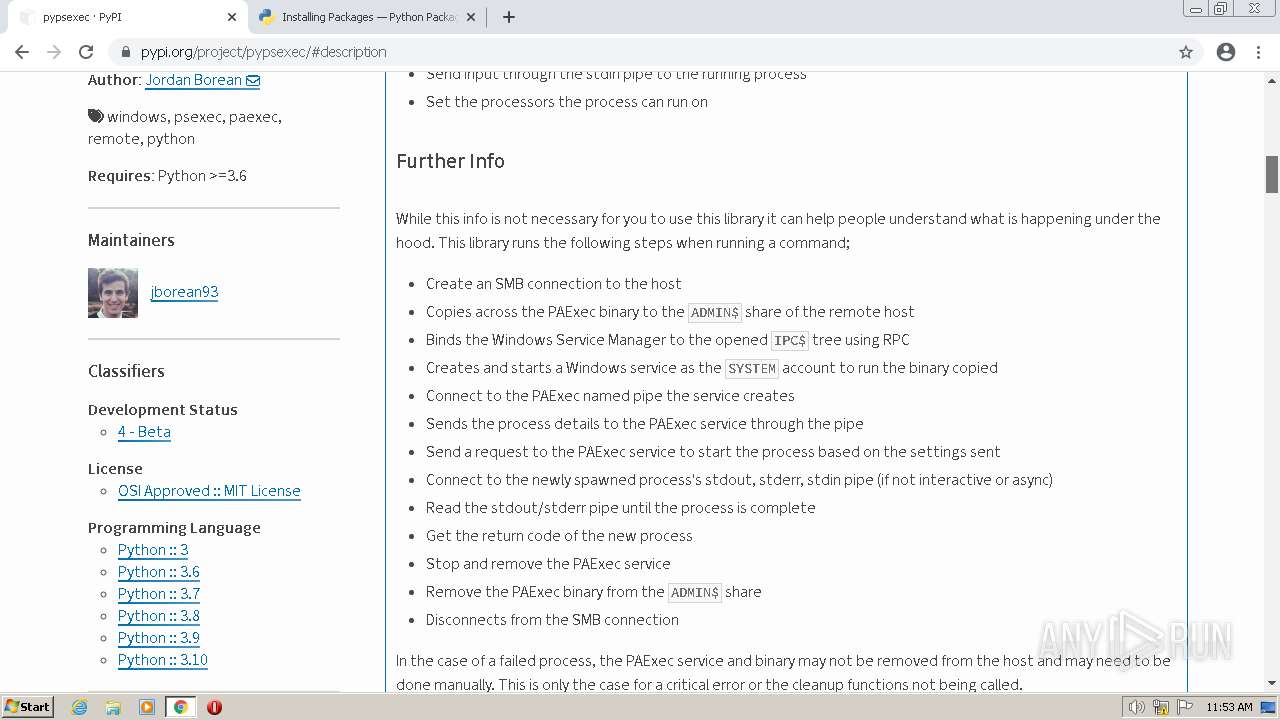The height and width of the screenshot is (720, 1280).
Task: Click 'Create an SMB connection to the host'
Action: tap(554, 284)
